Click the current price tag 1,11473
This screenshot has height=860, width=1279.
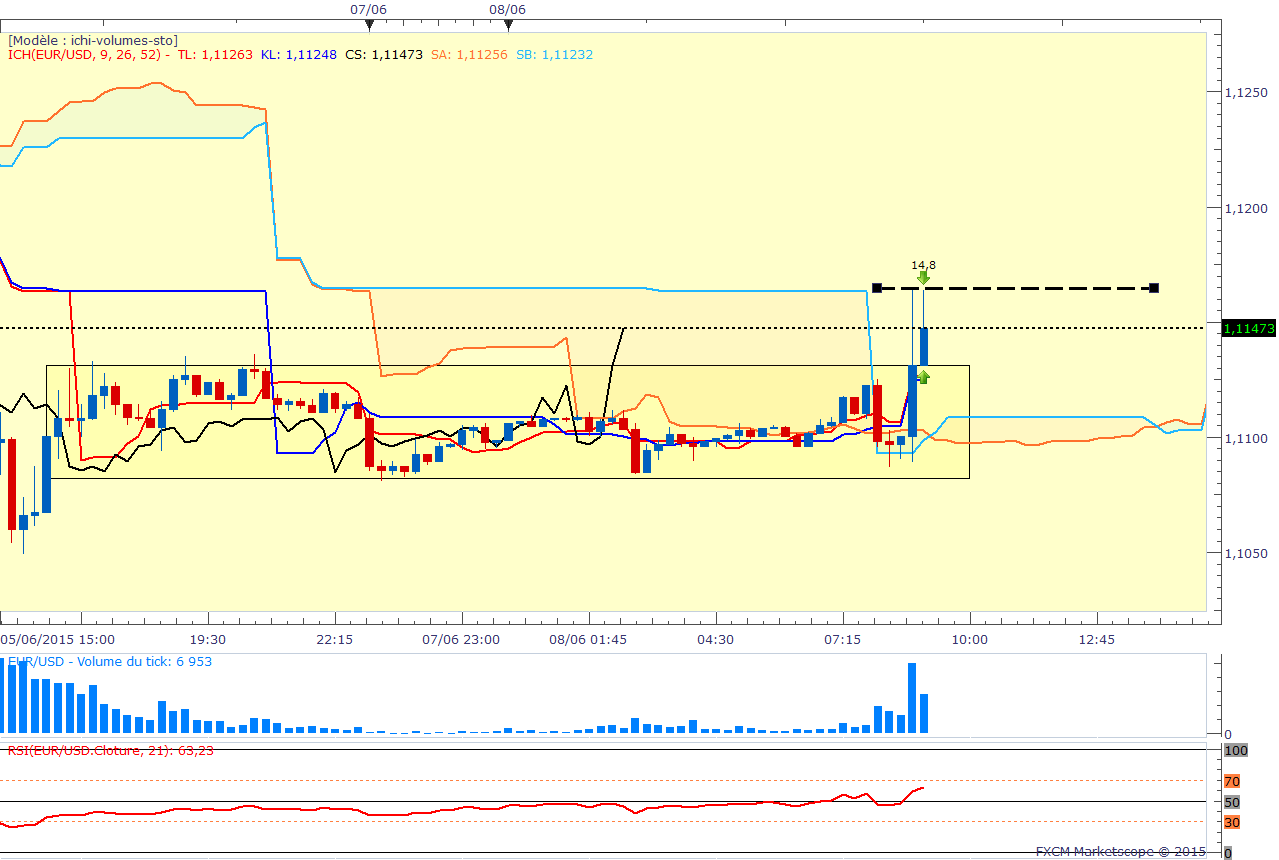pyautogui.click(x=1249, y=328)
